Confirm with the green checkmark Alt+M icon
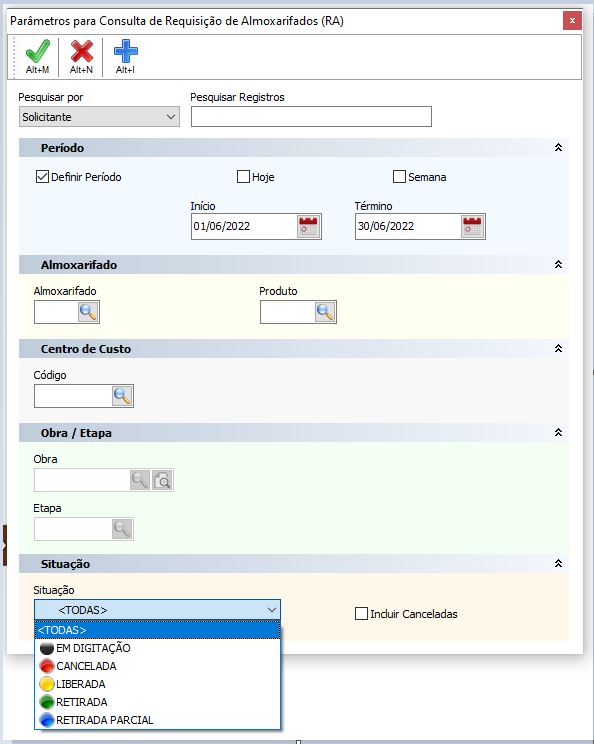This screenshot has width=594, height=744. coord(37,56)
